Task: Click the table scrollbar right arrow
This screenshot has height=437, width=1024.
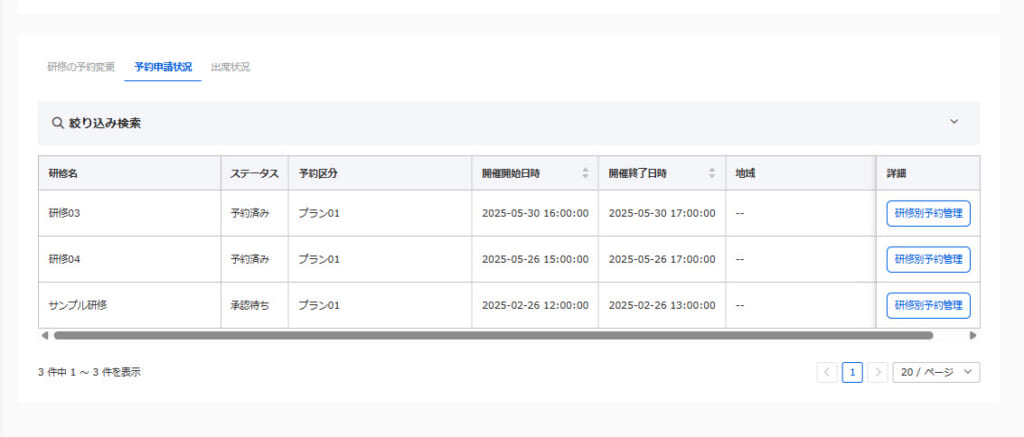Action: pos(973,336)
